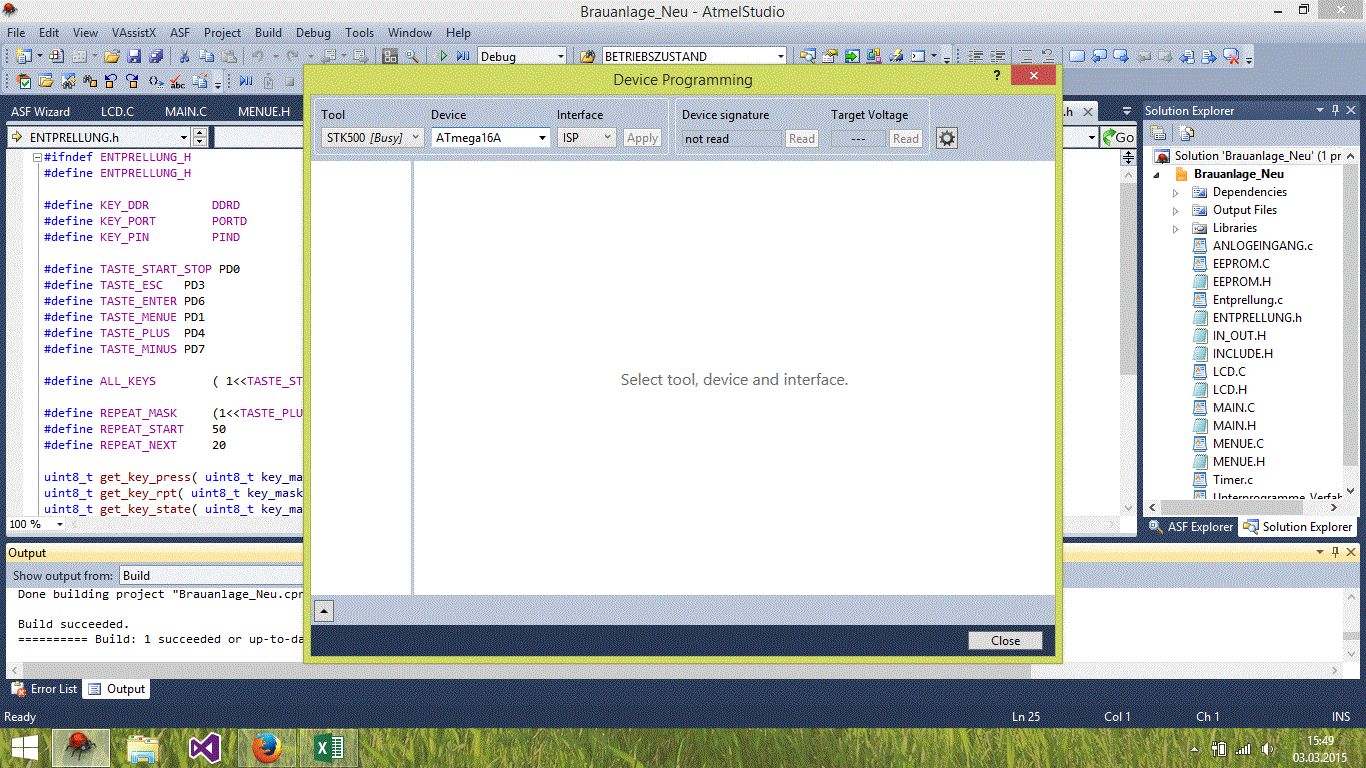Click the spell check abc icon
1366x768 pixels.
pyautogui.click(x=177, y=81)
